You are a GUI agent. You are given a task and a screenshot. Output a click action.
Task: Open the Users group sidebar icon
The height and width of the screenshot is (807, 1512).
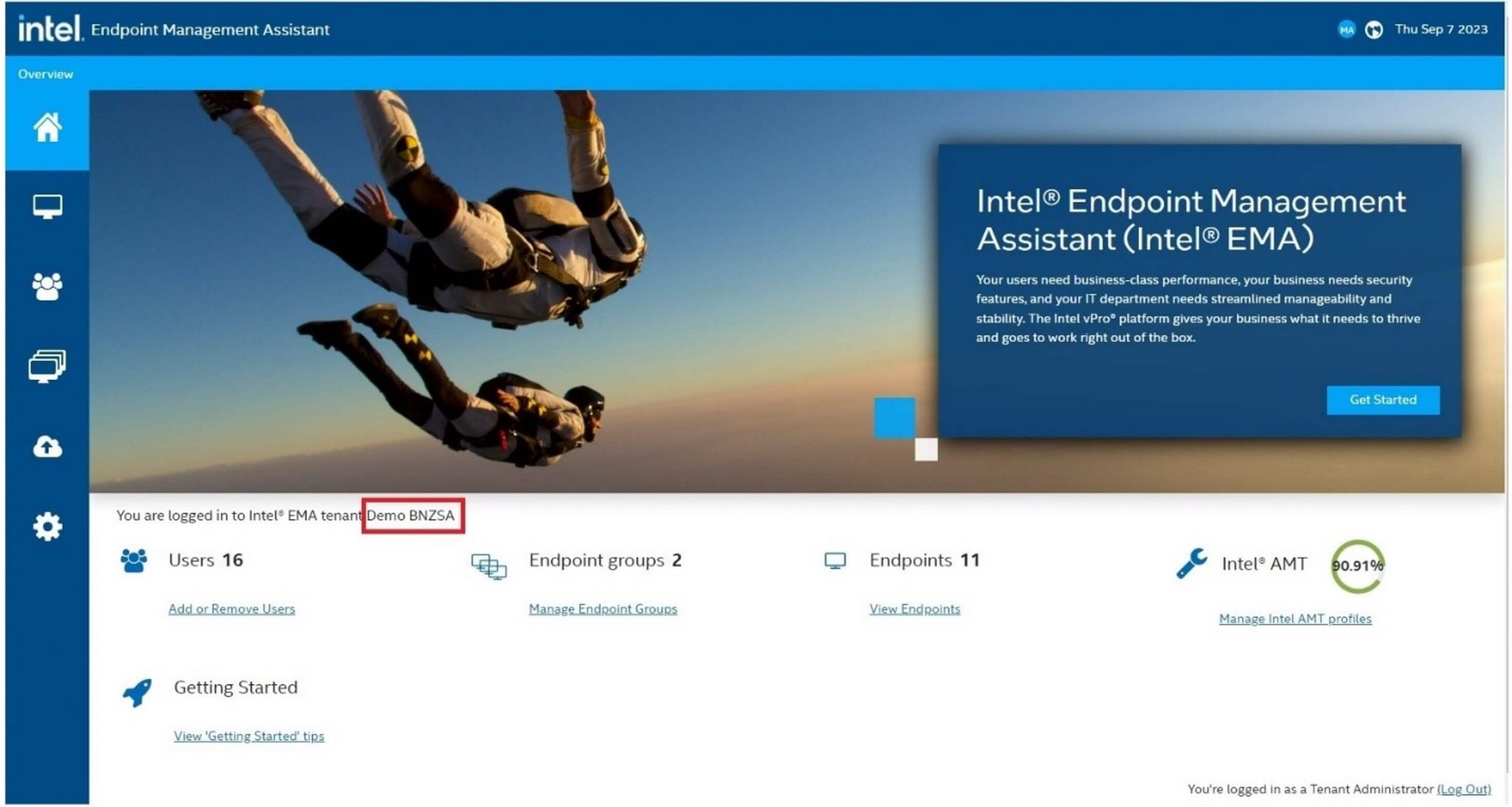(47, 287)
